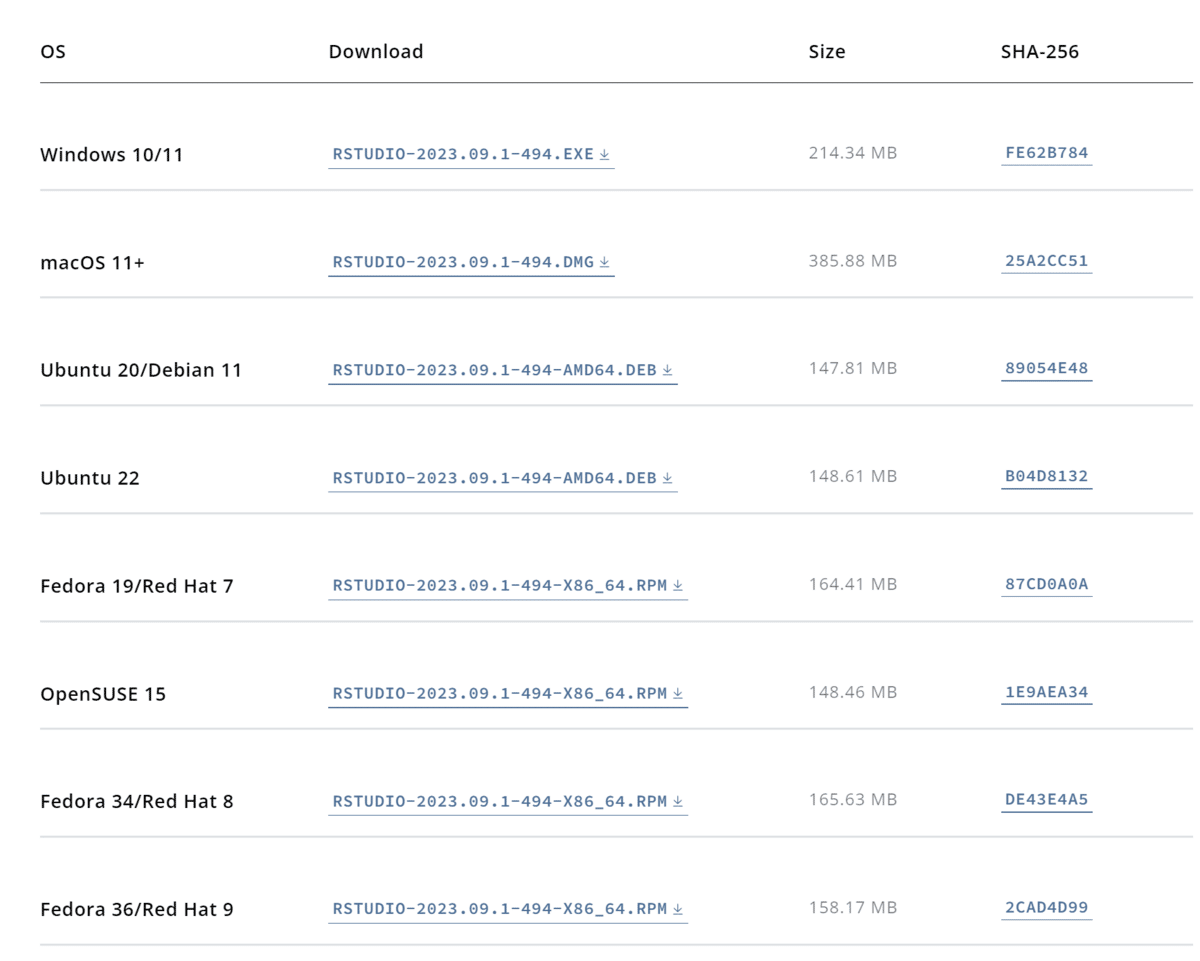This screenshot has height=961, width=1200.
Task: Click the SHA-256 hash 89054E48
Action: [1046, 369]
